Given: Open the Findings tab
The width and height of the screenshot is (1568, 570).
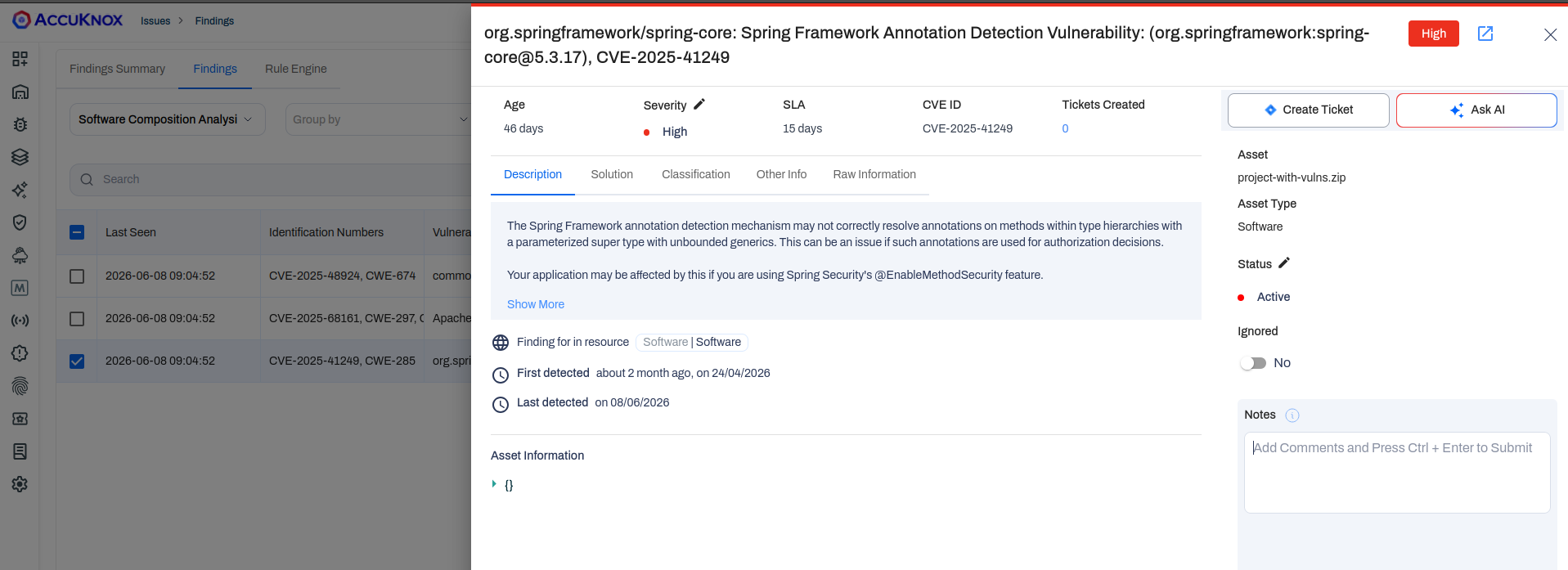Looking at the screenshot, I should pyautogui.click(x=215, y=69).
